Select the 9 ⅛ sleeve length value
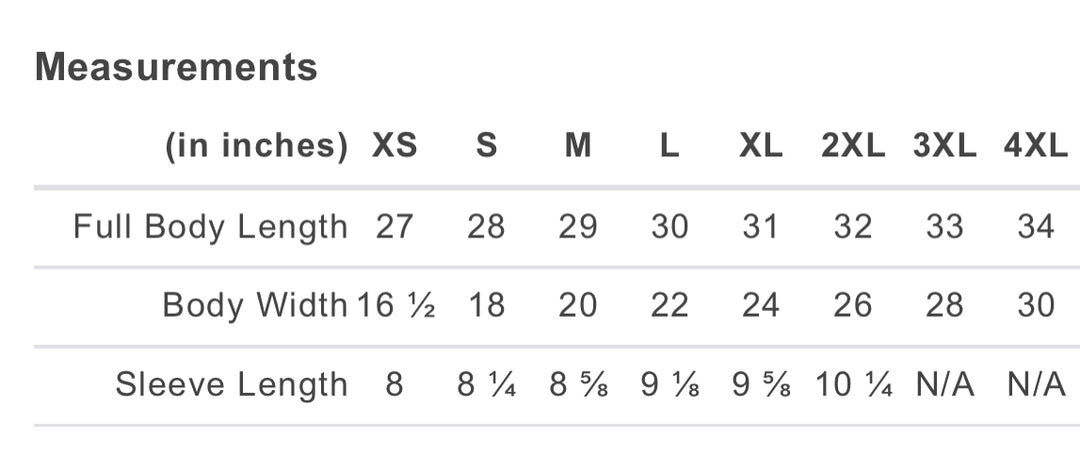1080x456 pixels. click(x=669, y=384)
